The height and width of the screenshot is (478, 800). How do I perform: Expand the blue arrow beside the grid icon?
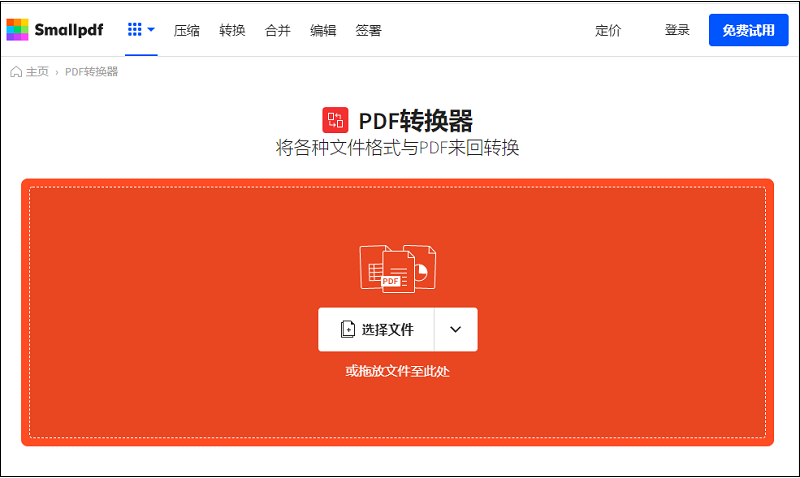coord(151,30)
